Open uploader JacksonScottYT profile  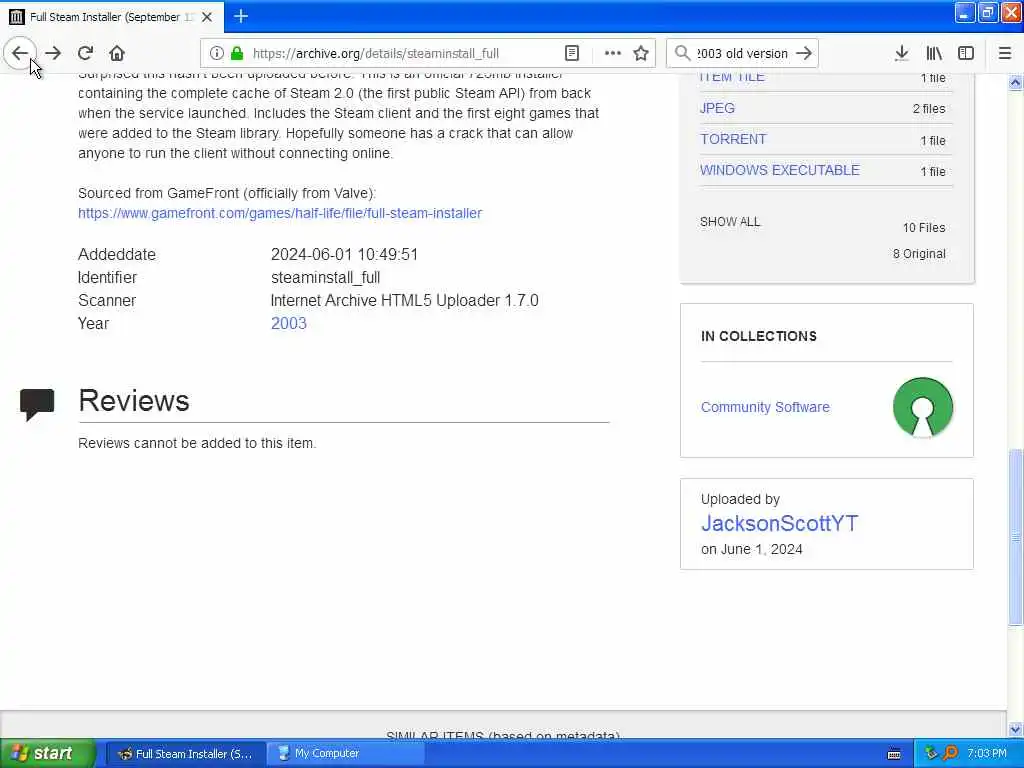[x=779, y=523]
